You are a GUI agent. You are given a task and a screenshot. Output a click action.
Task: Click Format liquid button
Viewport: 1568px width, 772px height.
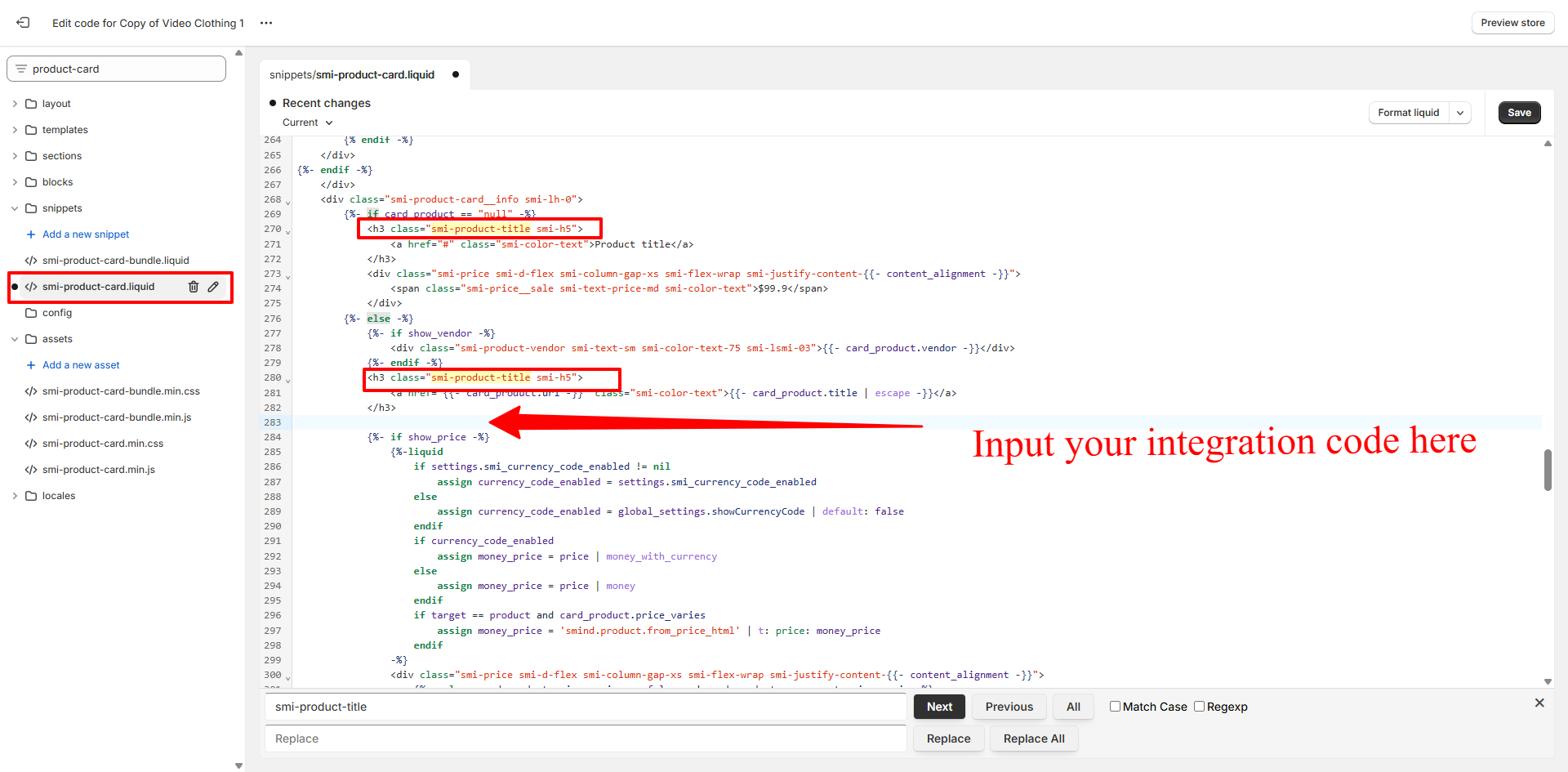1409,113
